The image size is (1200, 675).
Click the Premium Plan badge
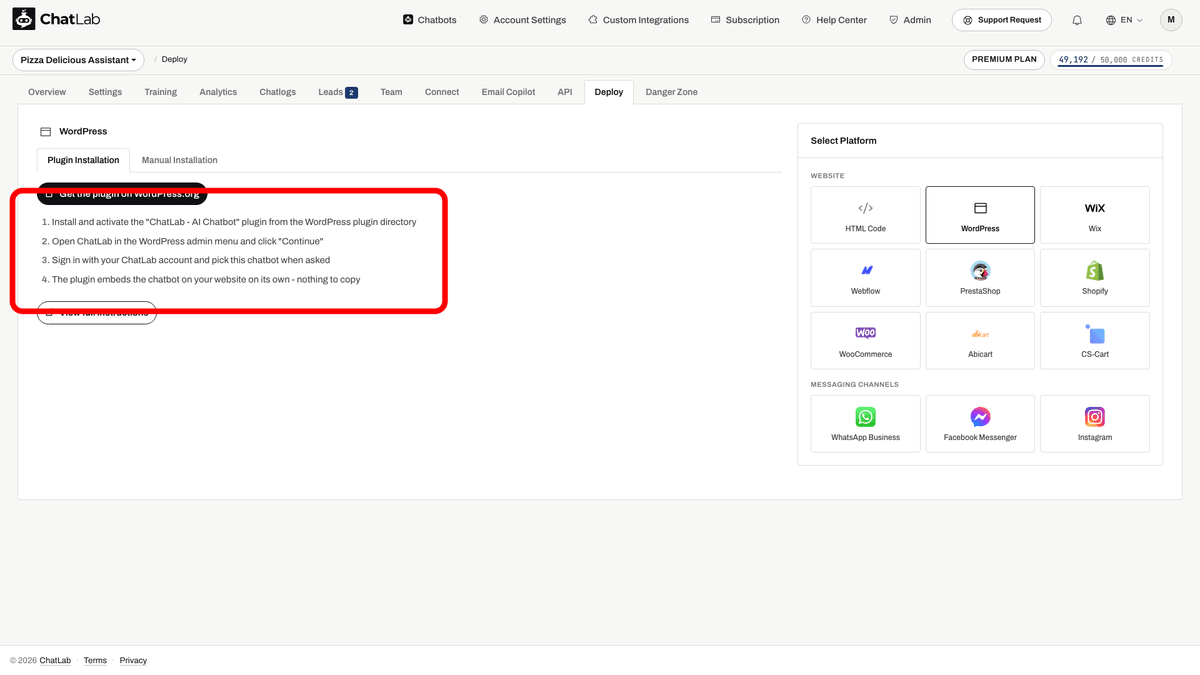pyautogui.click(x=1004, y=60)
